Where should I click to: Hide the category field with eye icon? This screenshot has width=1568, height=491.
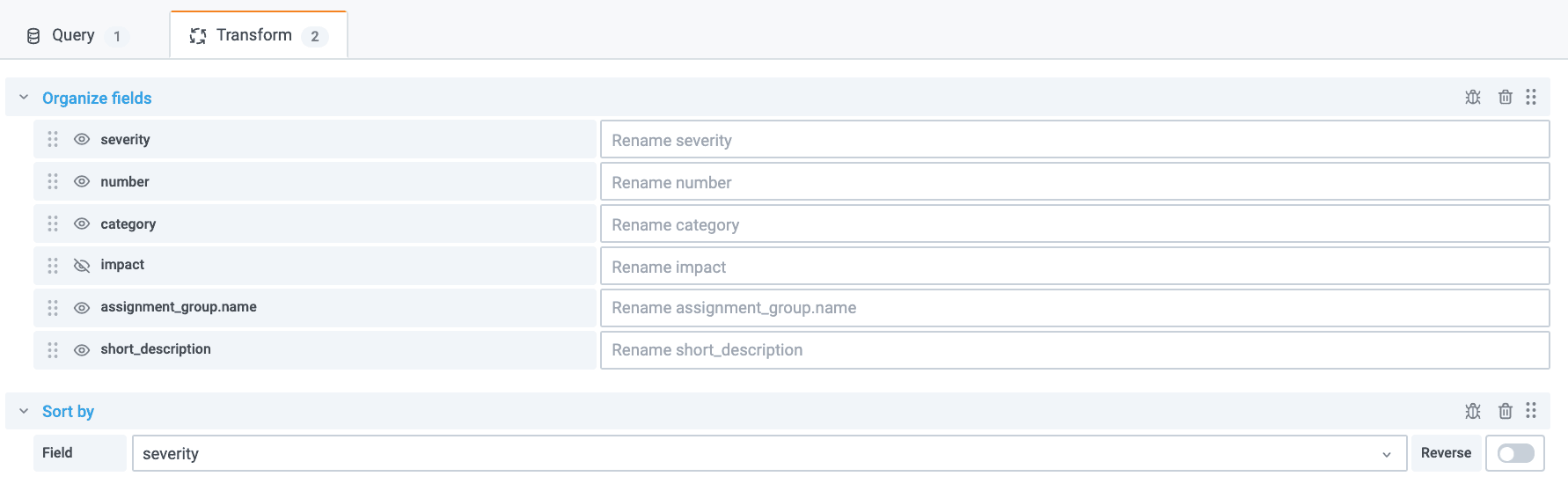click(82, 224)
